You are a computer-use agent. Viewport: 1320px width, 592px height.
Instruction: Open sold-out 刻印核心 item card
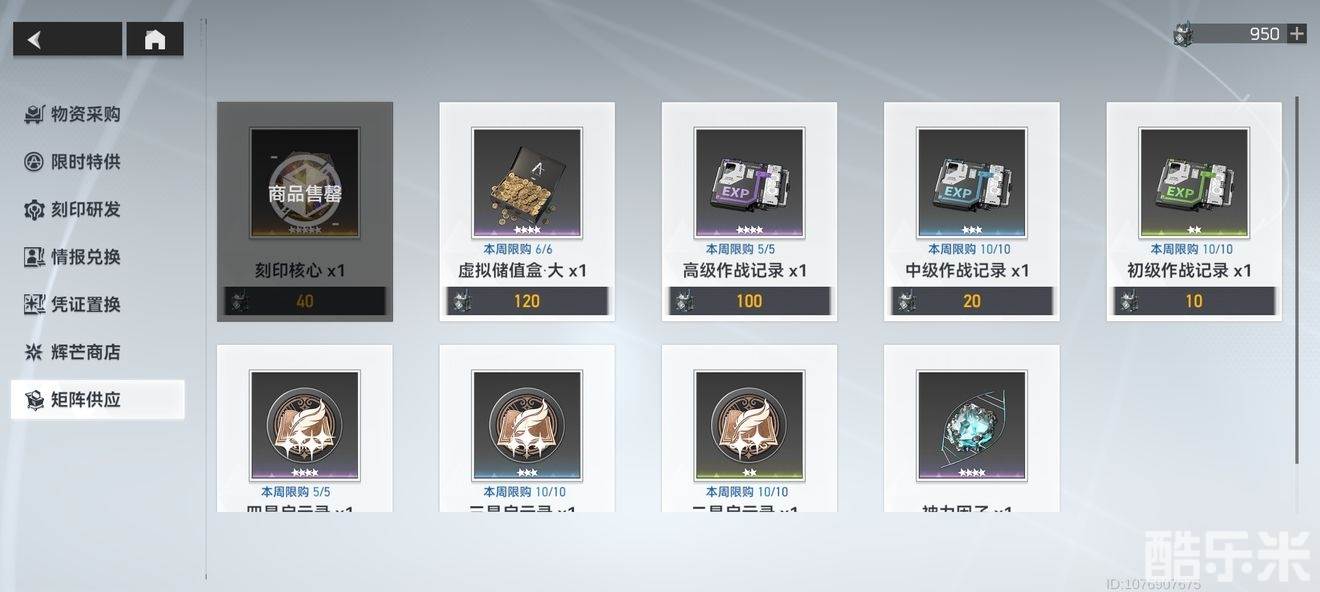[x=305, y=212]
